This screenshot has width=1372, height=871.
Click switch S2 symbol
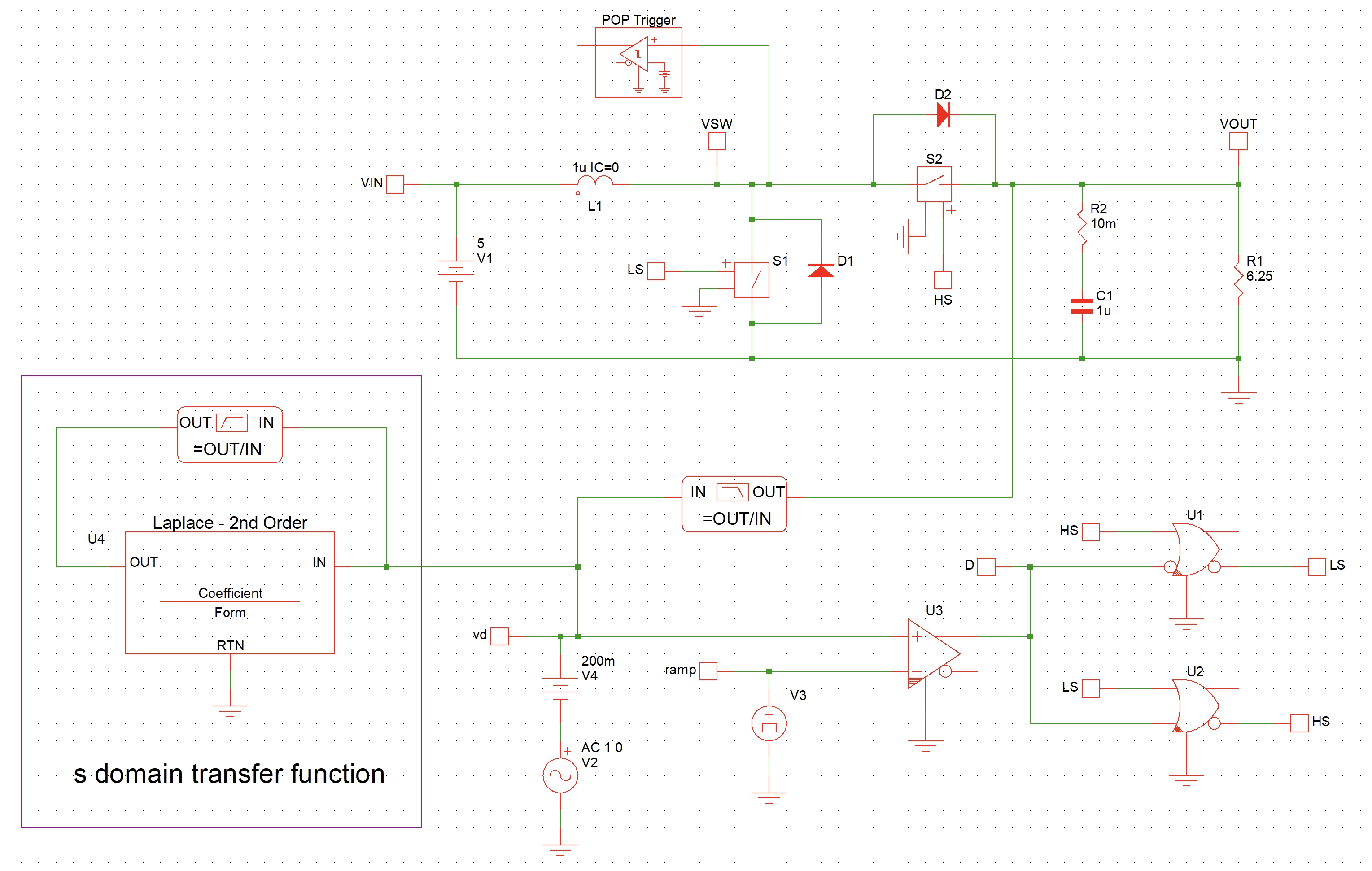coord(934,184)
